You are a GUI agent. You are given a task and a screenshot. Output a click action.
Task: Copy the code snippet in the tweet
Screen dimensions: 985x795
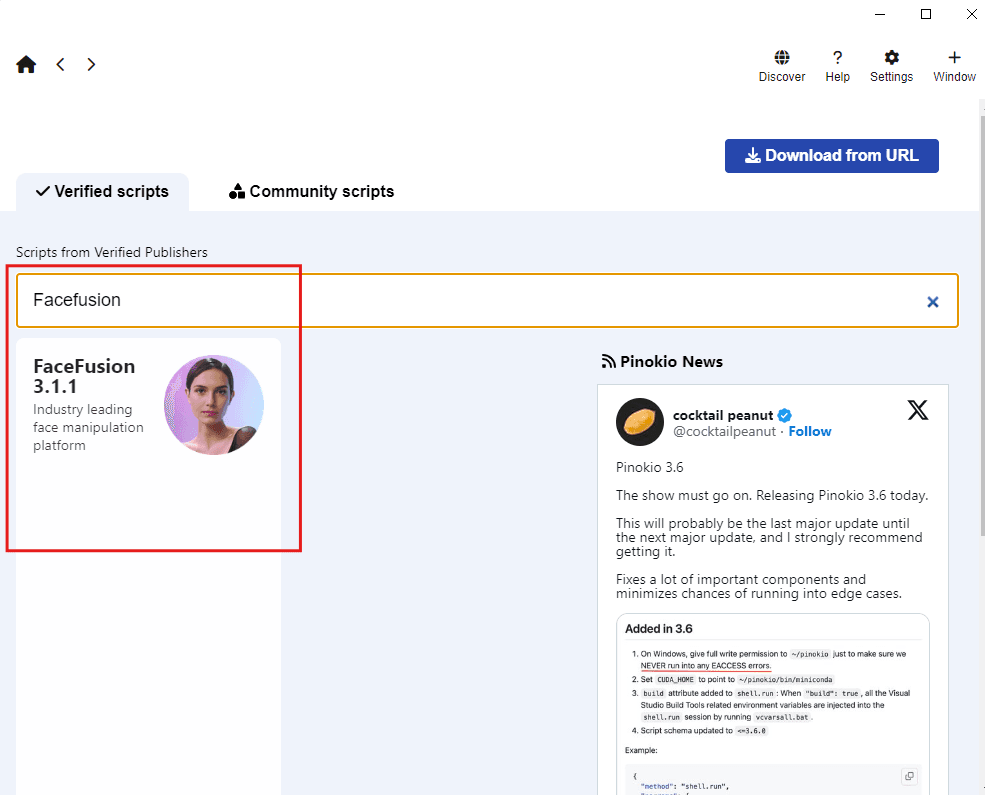[x=910, y=777]
